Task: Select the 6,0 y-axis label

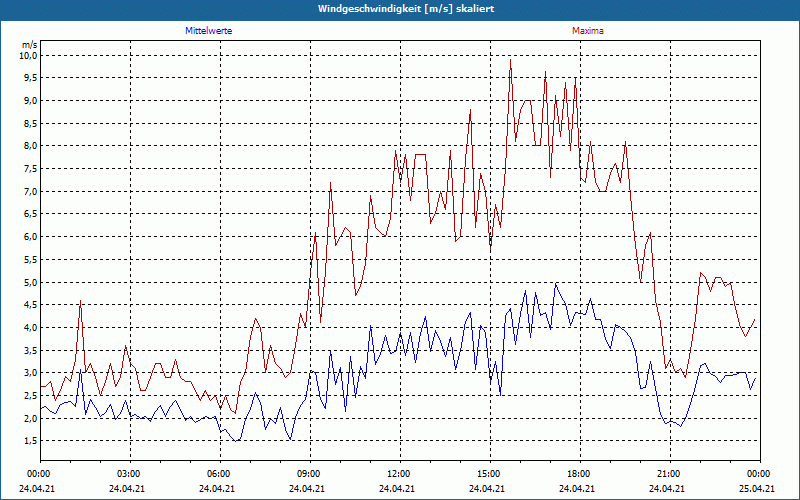Action: [31, 237]
